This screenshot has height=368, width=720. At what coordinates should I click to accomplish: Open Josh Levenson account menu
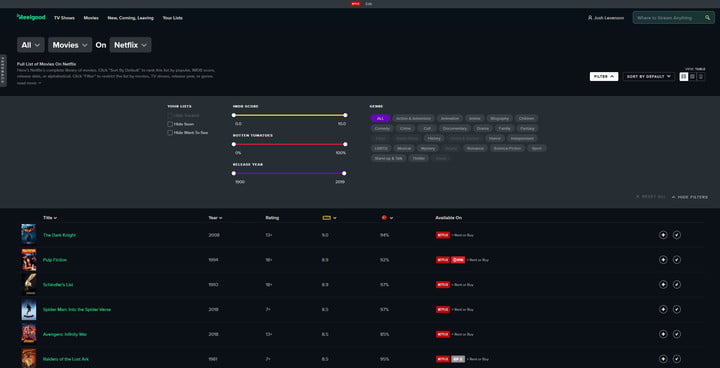(606, 18)
